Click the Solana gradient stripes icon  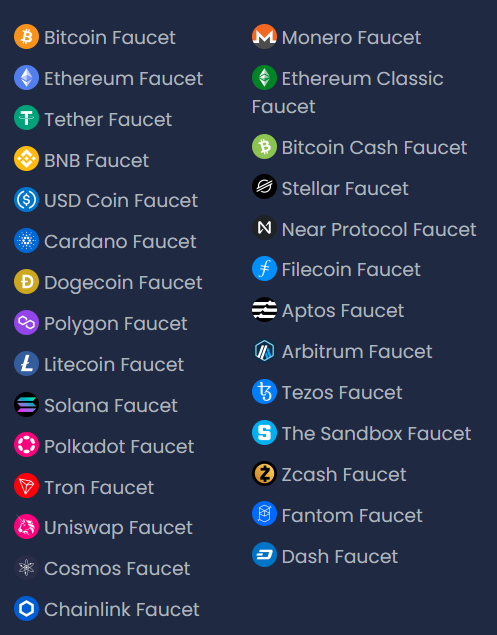click(26, 405)
